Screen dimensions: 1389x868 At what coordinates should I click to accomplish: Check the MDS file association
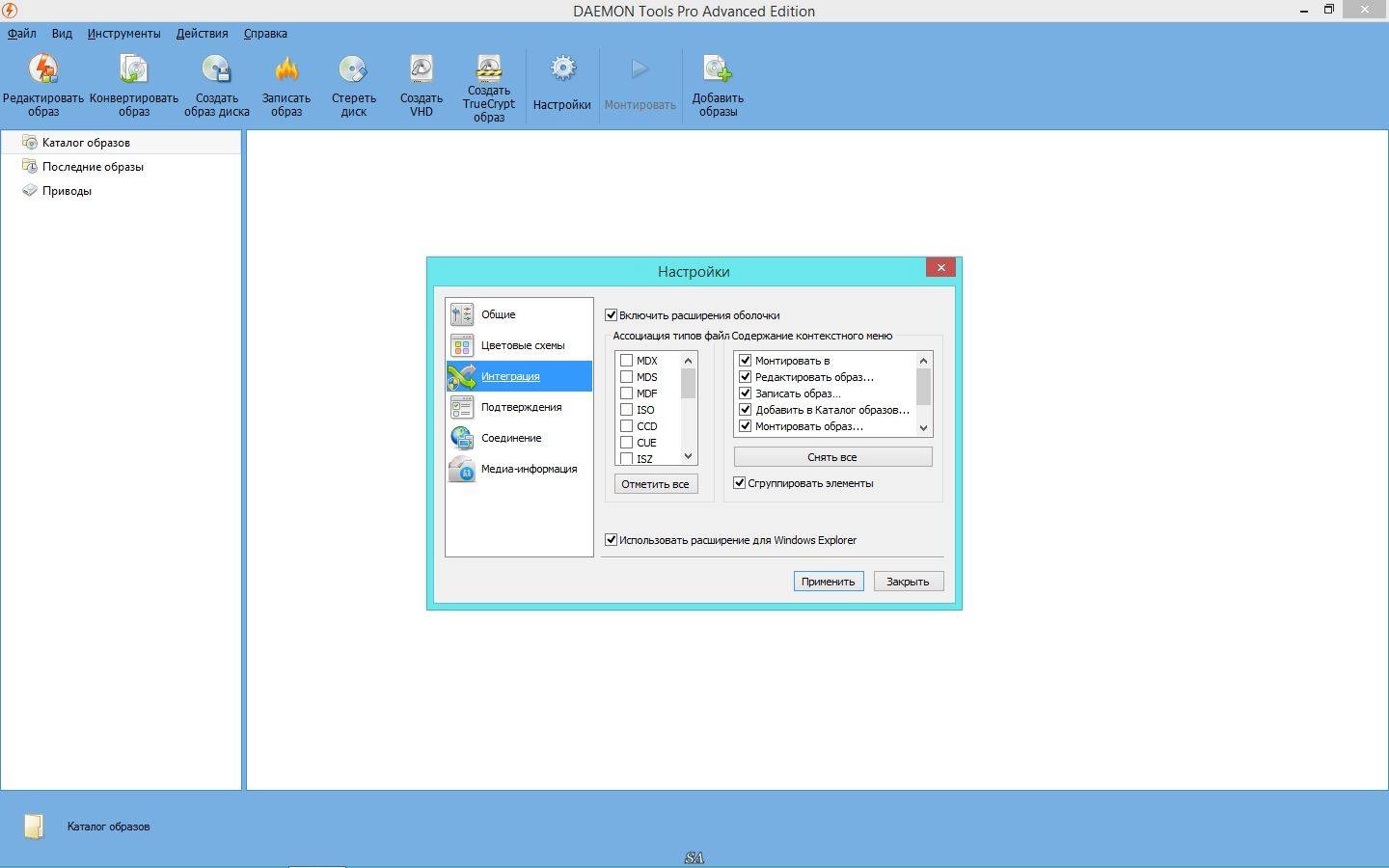pyautogui.click(x=626, y=377)
